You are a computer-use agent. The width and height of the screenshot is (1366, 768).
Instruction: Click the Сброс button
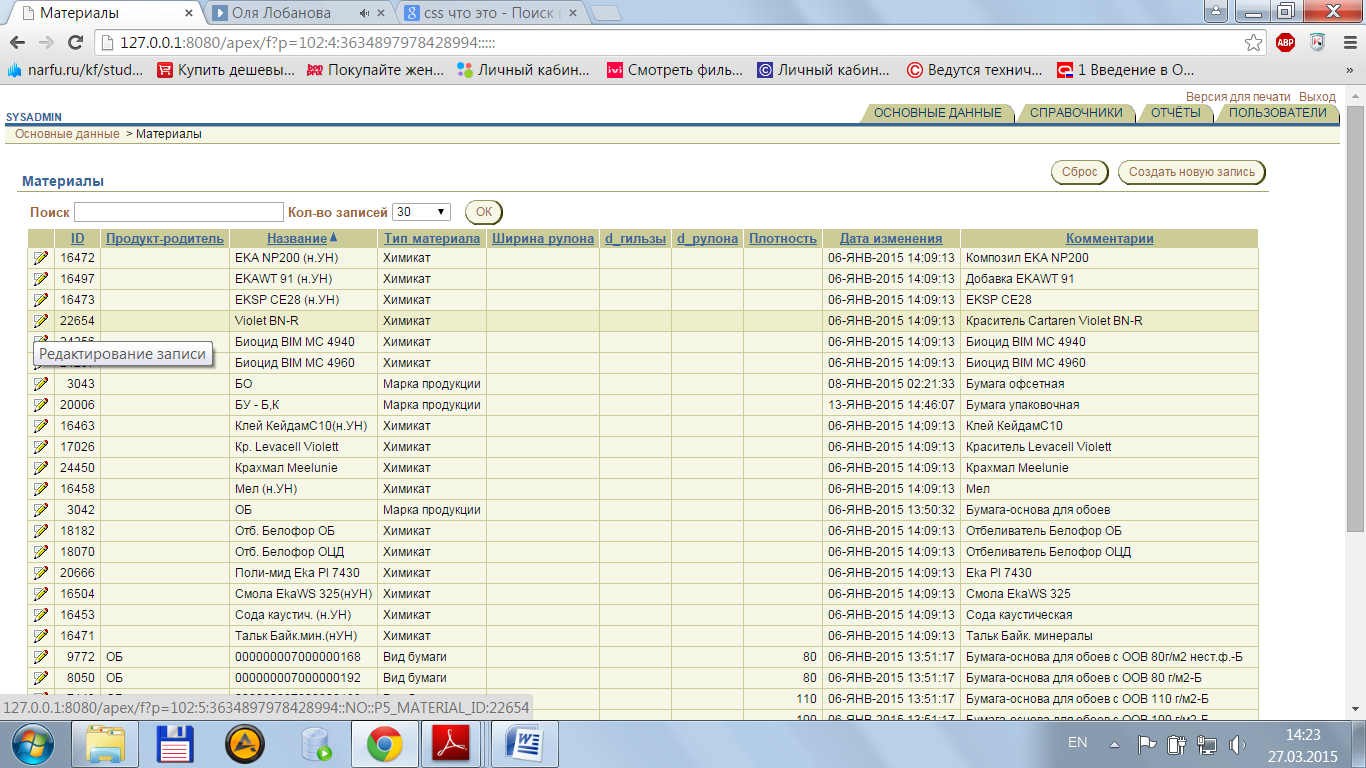pos(1080,172)
